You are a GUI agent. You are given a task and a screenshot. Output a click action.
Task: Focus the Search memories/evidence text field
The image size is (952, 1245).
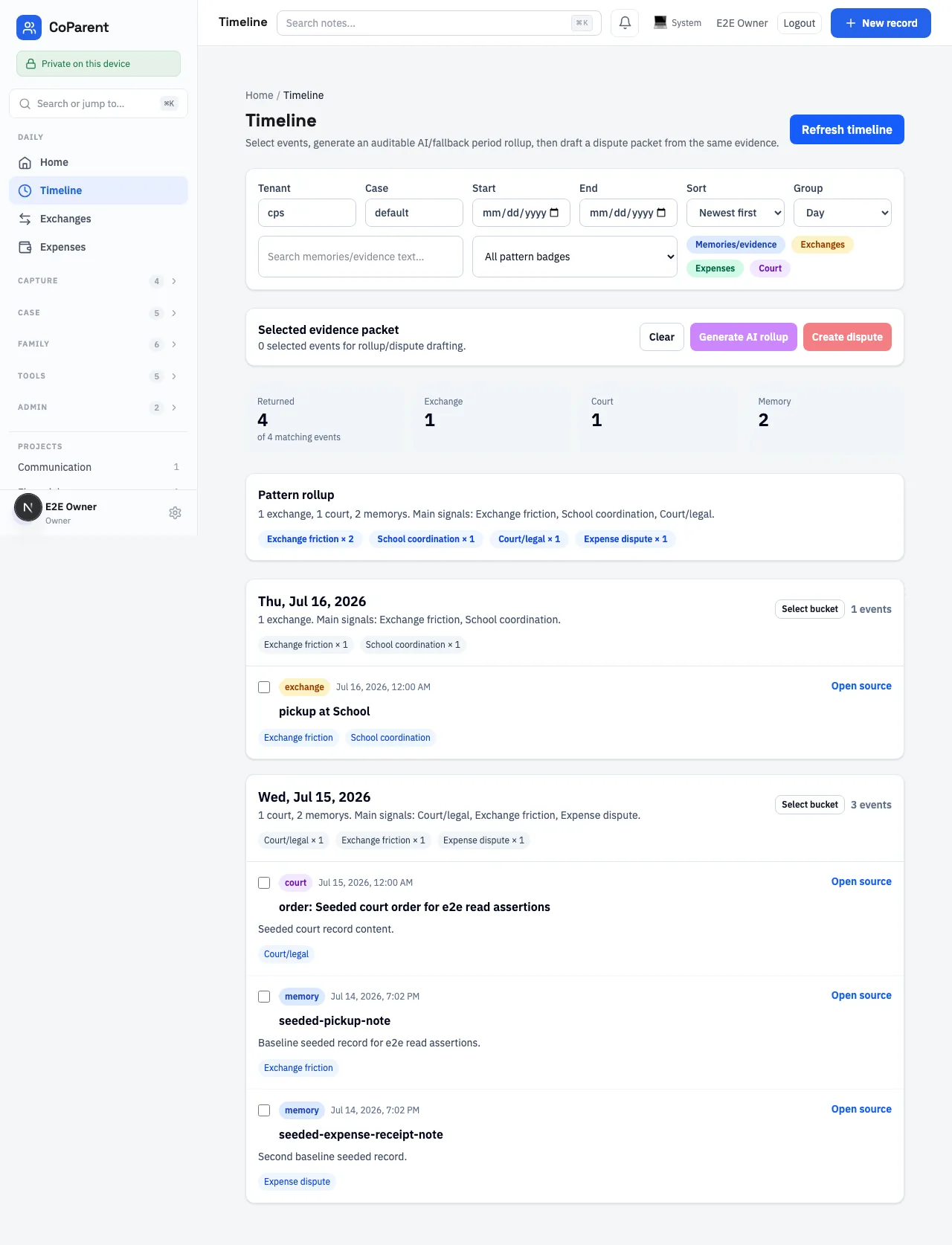[x=361, y=257]
